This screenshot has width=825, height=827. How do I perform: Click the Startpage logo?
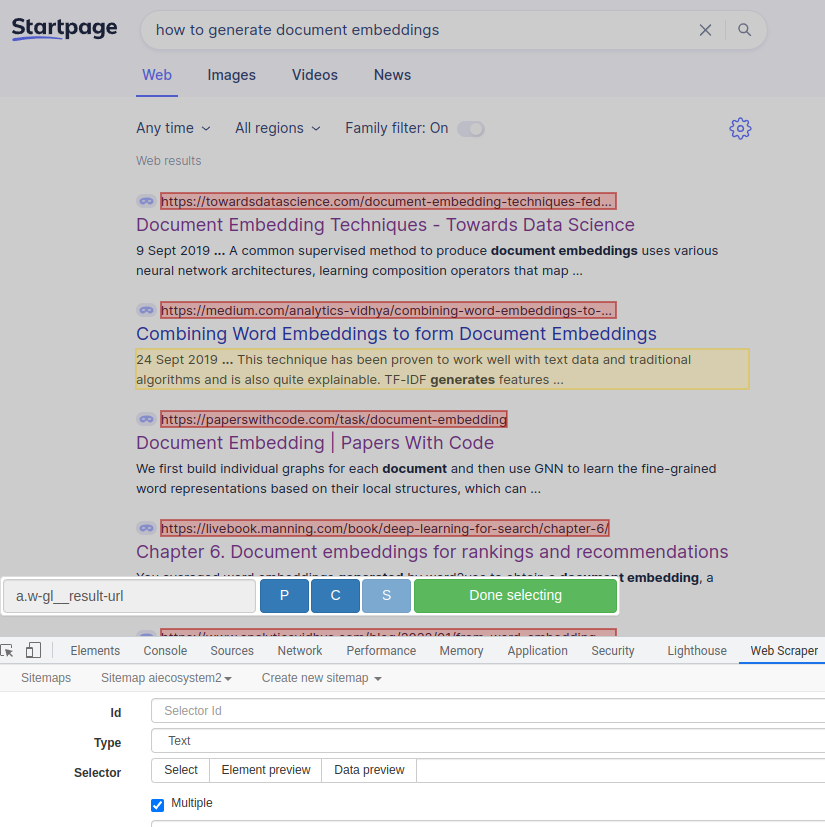pos(64,28)
